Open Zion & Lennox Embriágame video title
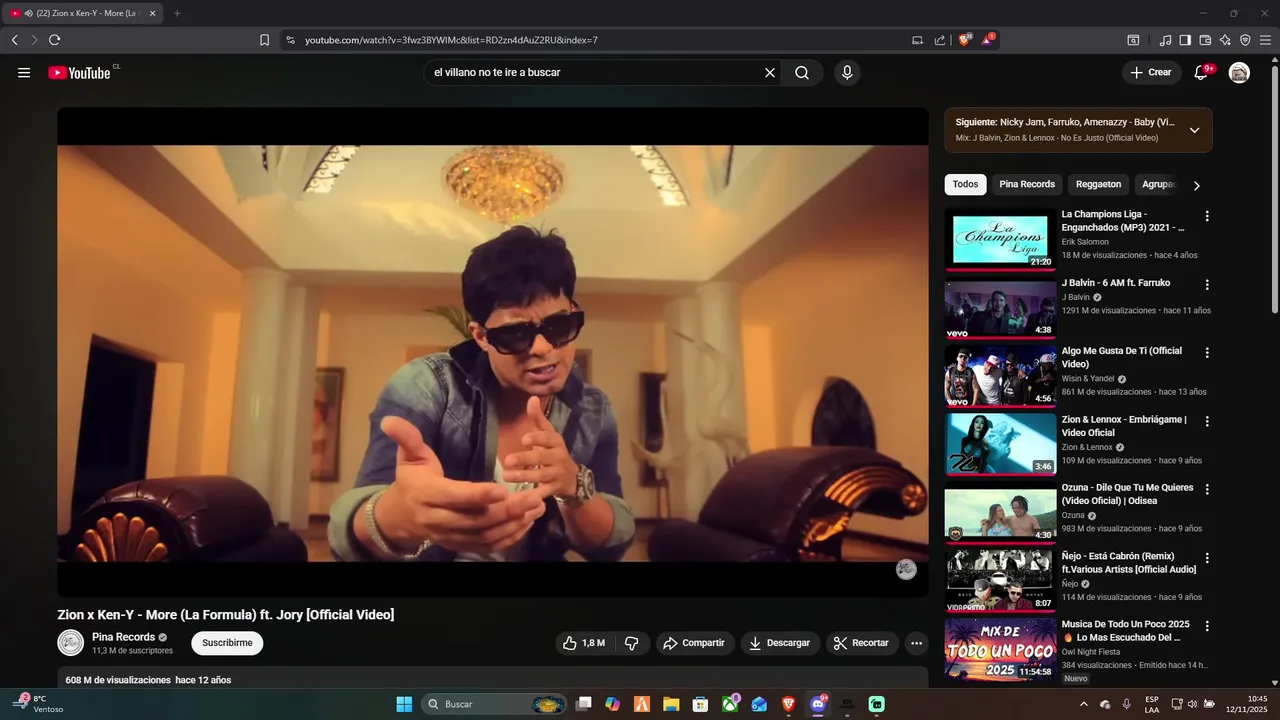Screen dimensions: 1280x720 [x=1124, y=426]
